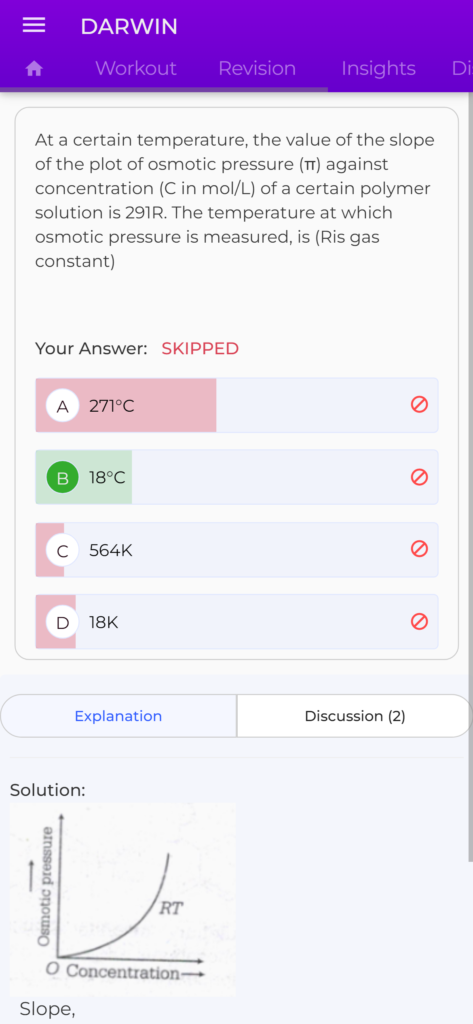This screenshot has height=1024, width=473.
Task: Open the hamburger navigation menu
Action: tap(34, 26)
